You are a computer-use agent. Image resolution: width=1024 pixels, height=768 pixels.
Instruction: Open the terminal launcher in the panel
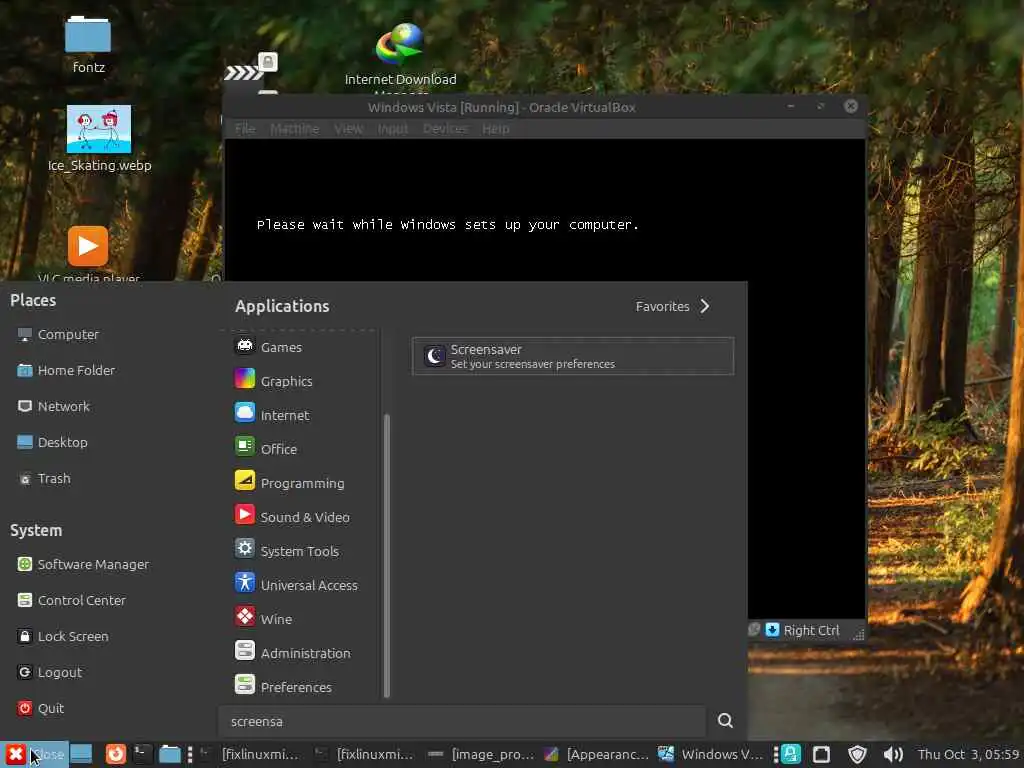click(142, 754)
